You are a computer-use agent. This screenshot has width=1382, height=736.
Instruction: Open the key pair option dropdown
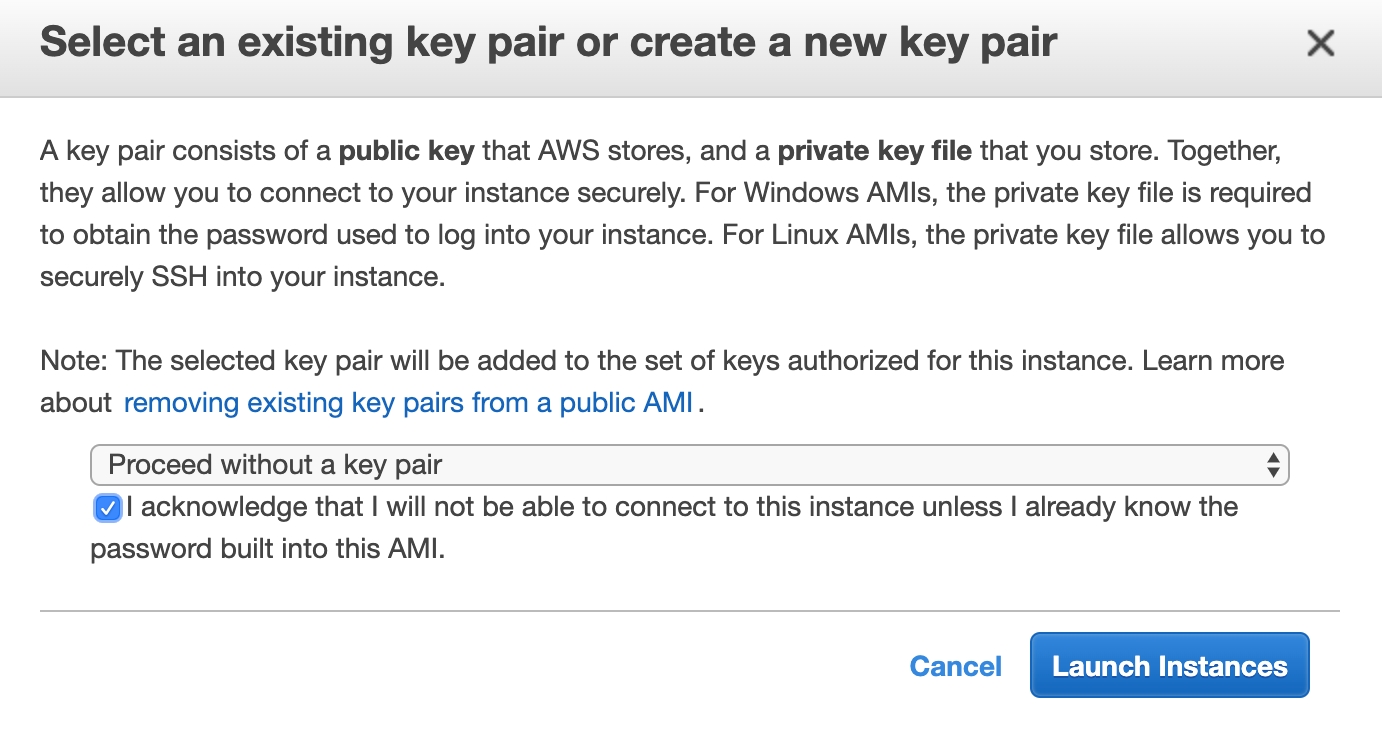click(689, 465)
